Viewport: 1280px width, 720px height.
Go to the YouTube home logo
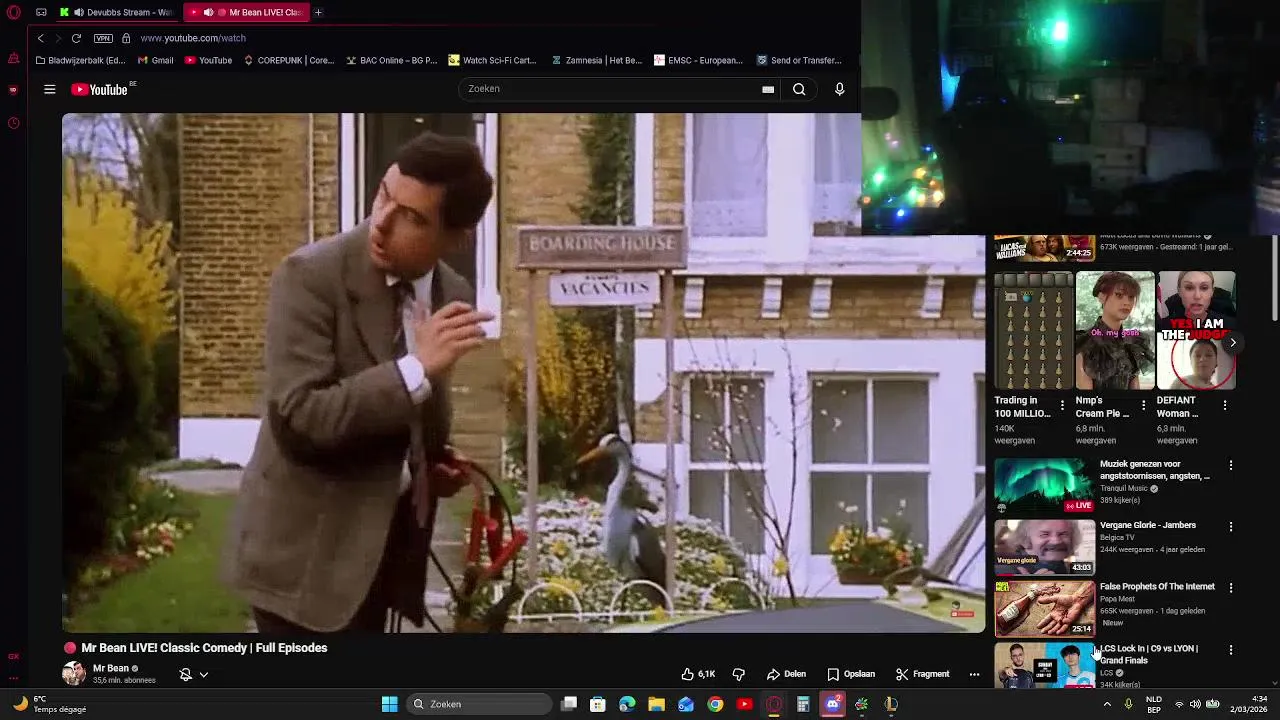[100, 89]
